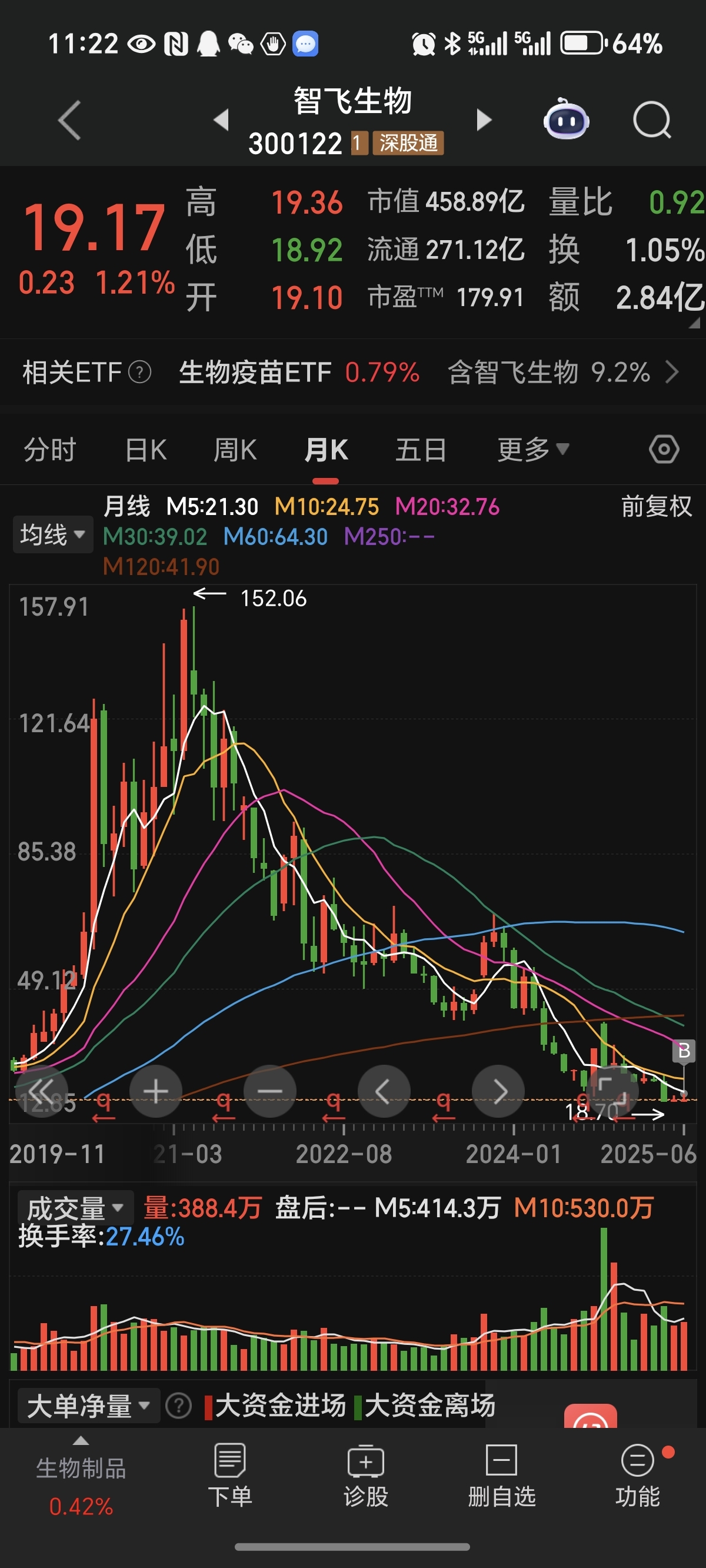Tap the 流通 271.12亿 value
Screen dimensions: 706x1568
point(446,250)
